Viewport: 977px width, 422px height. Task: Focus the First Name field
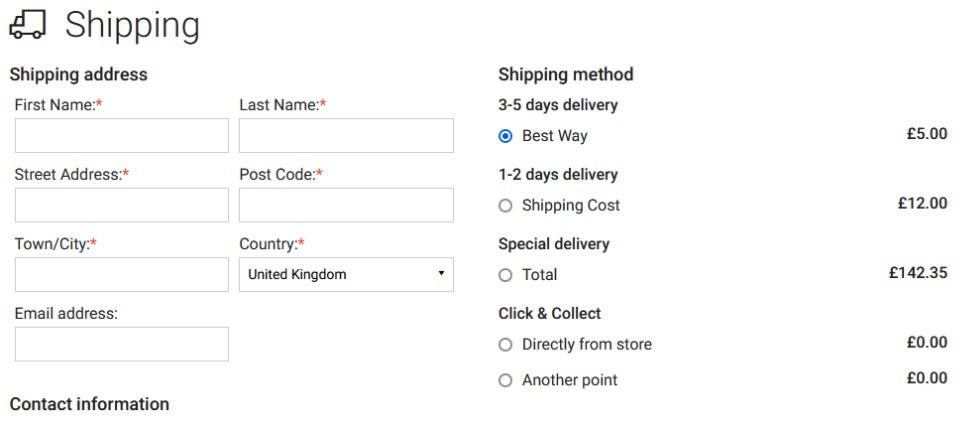[122, 136]
